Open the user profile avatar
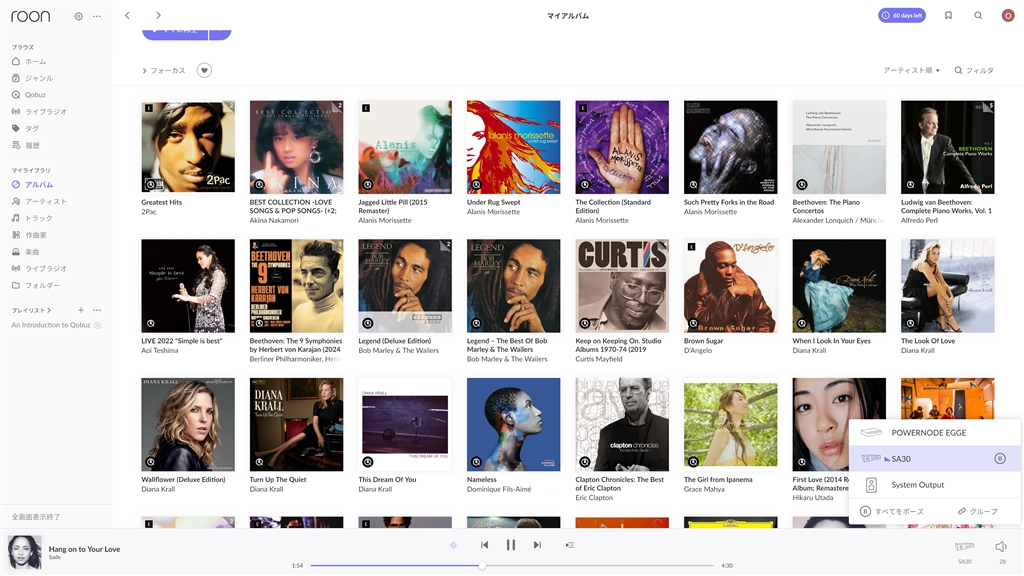Viewport: 1024px width, 576px height. (1007, 16)
